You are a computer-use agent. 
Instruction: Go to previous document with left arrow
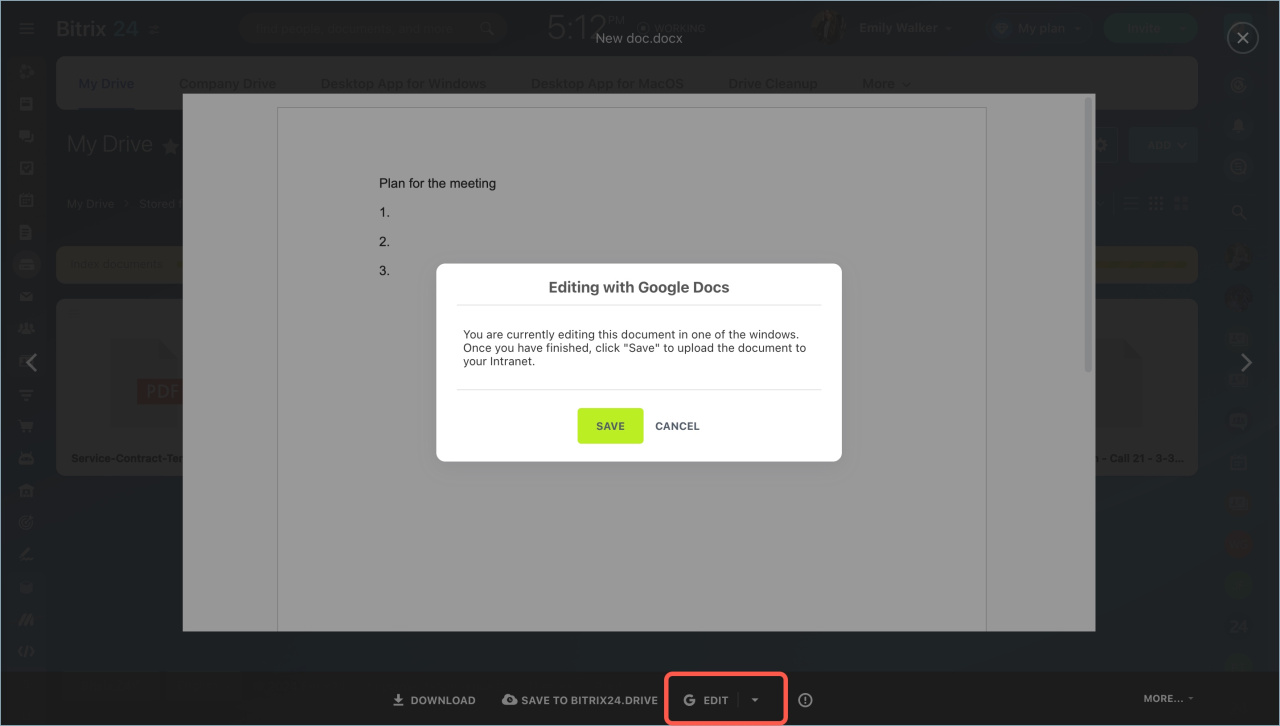click(x=31, y=362)
